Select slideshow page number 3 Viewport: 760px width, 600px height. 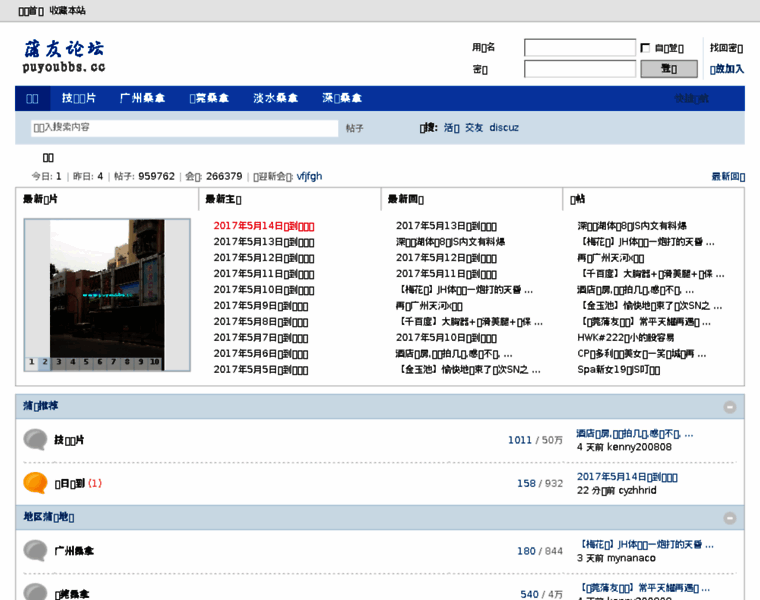(x=58, y=362)
